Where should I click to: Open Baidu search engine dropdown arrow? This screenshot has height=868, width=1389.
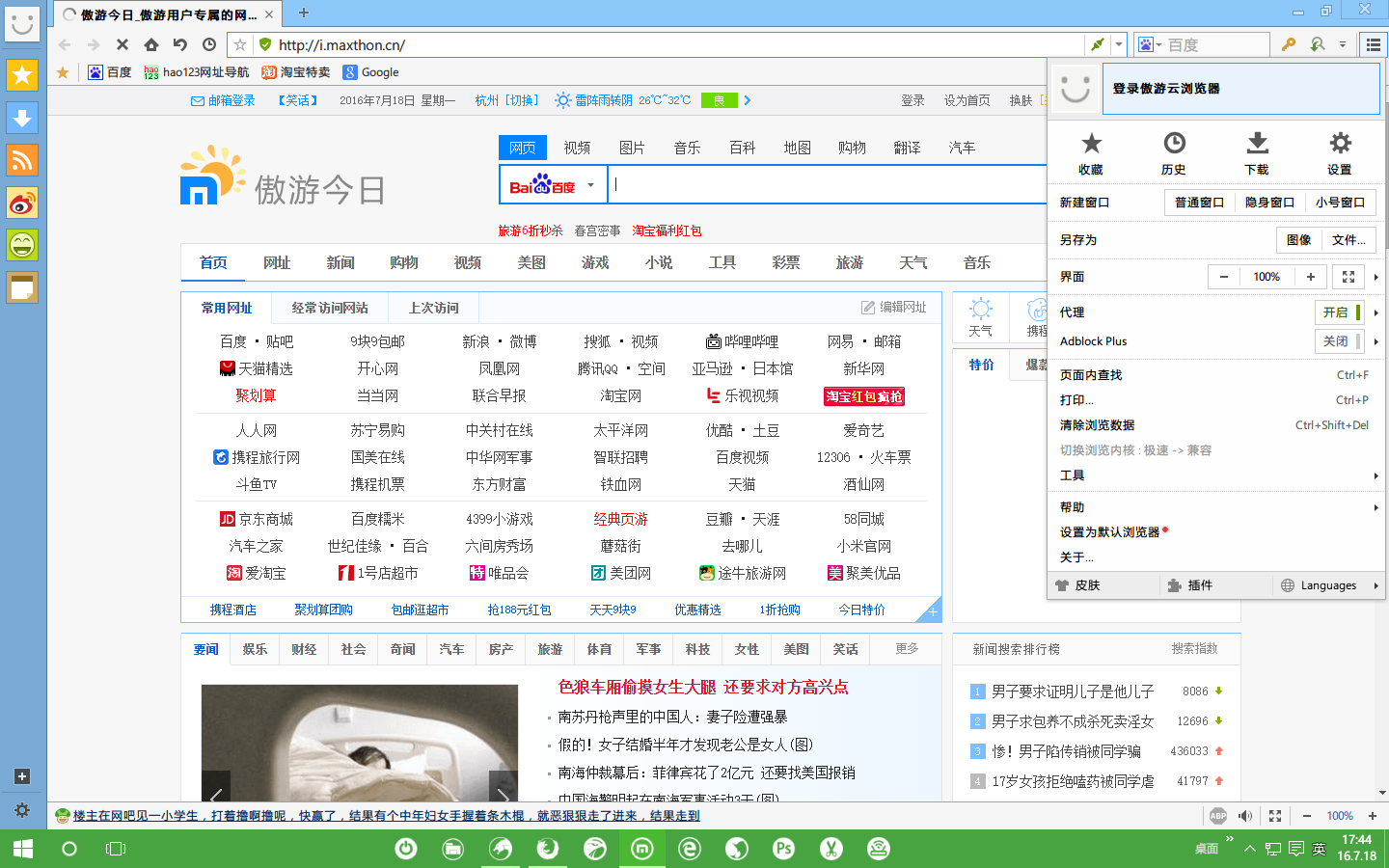pyautogui.click(x=590, y=185)
